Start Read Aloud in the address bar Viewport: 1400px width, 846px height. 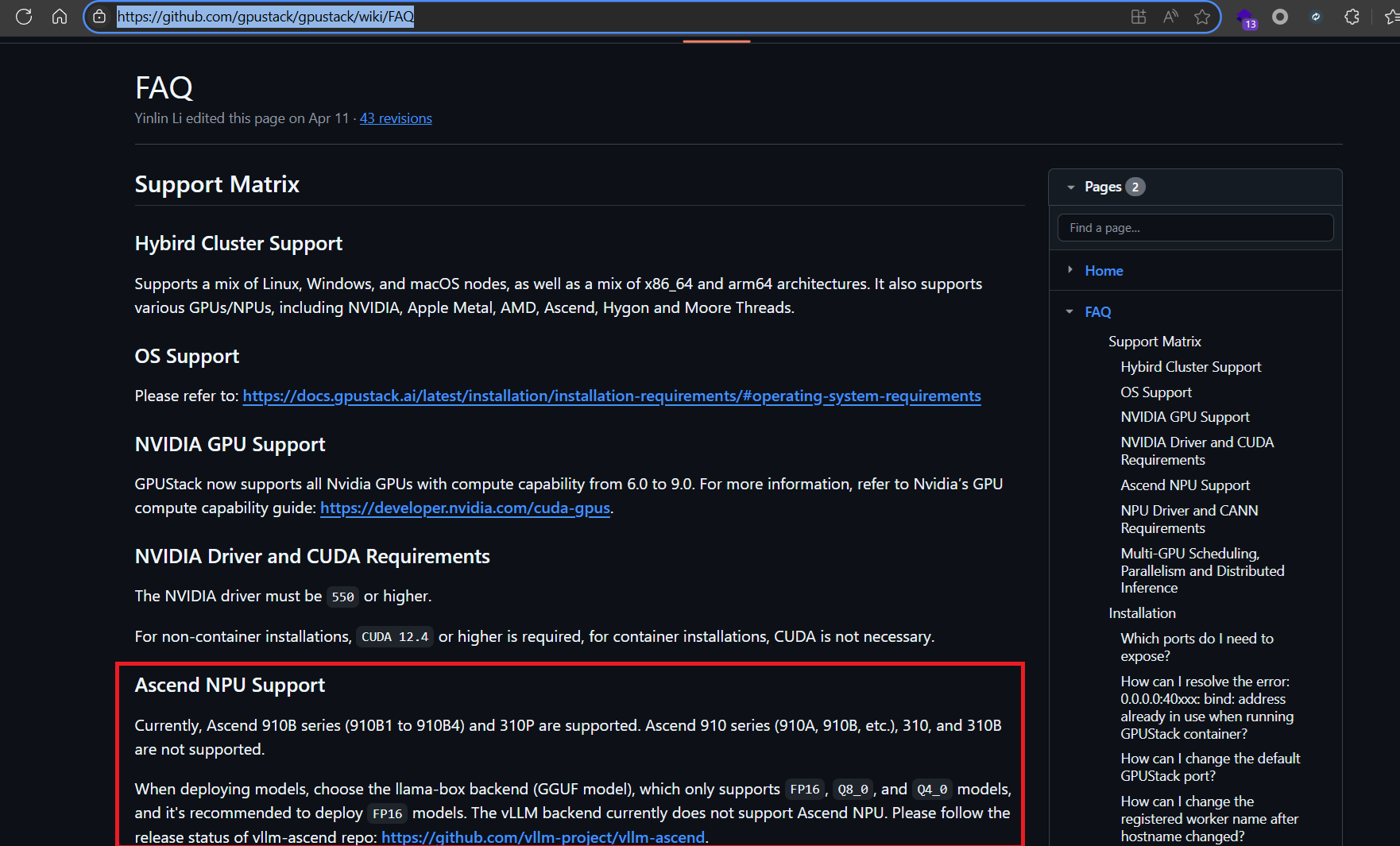pos(1170,17)
